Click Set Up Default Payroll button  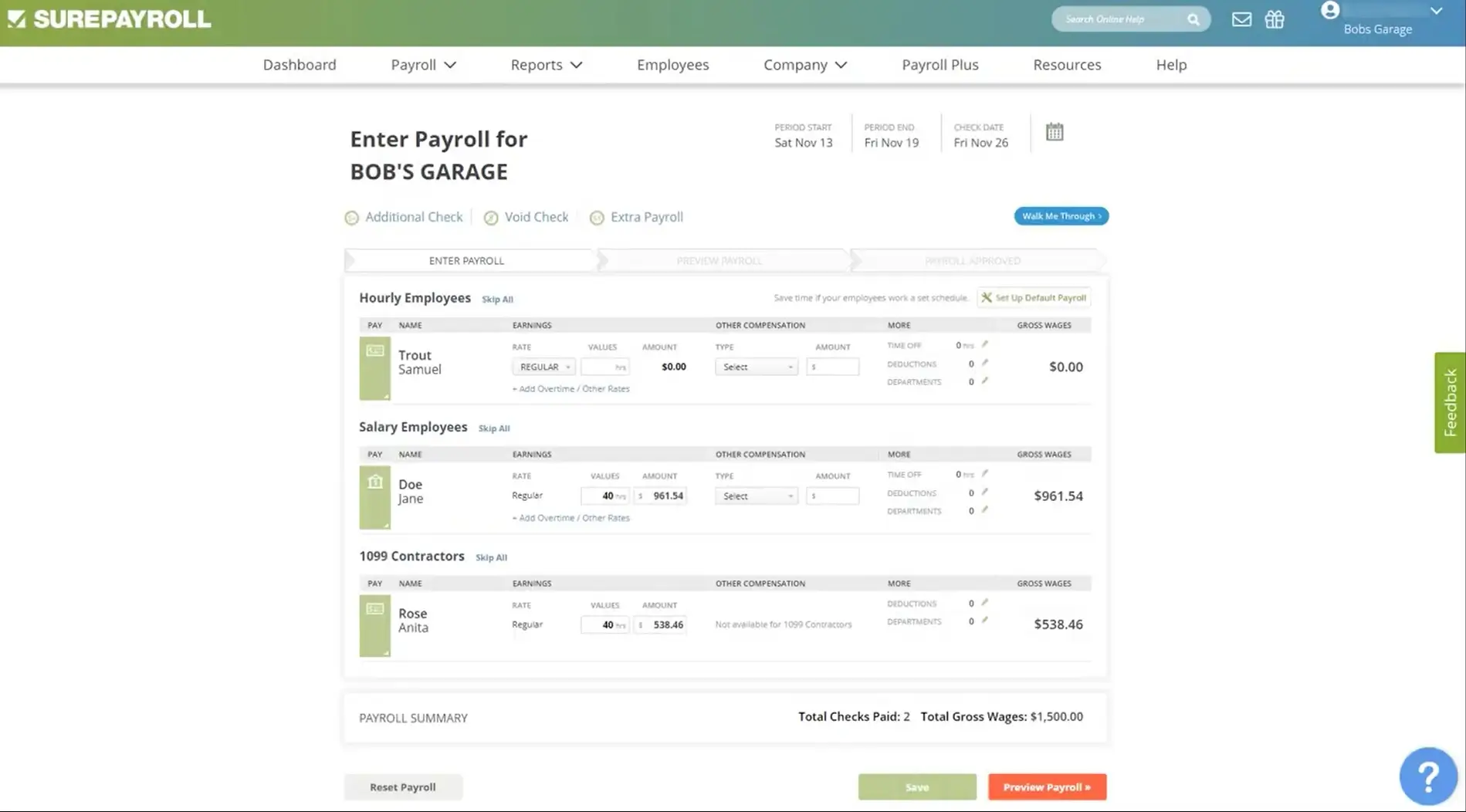[1034, 298]
